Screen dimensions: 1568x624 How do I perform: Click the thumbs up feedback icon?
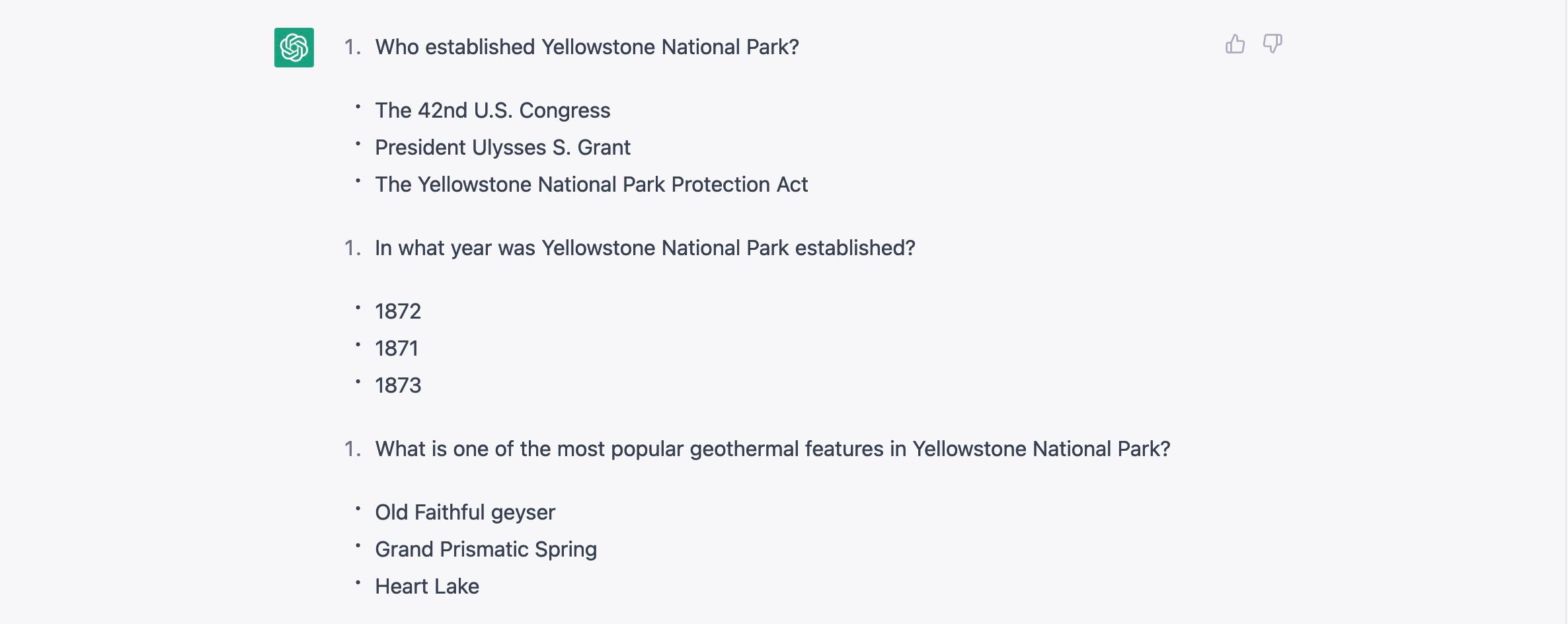[1234, 44]
